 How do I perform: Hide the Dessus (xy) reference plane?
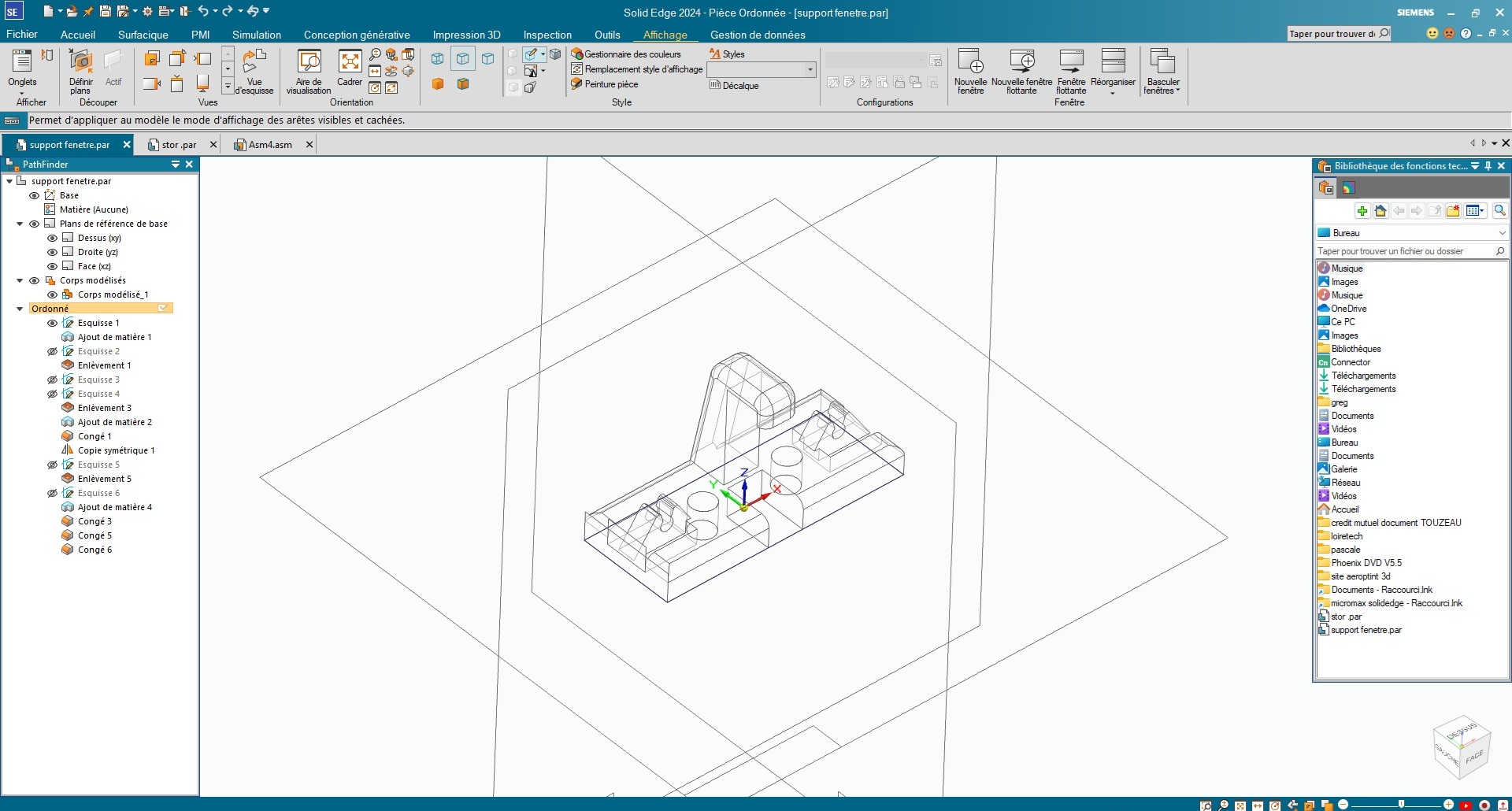52,238
